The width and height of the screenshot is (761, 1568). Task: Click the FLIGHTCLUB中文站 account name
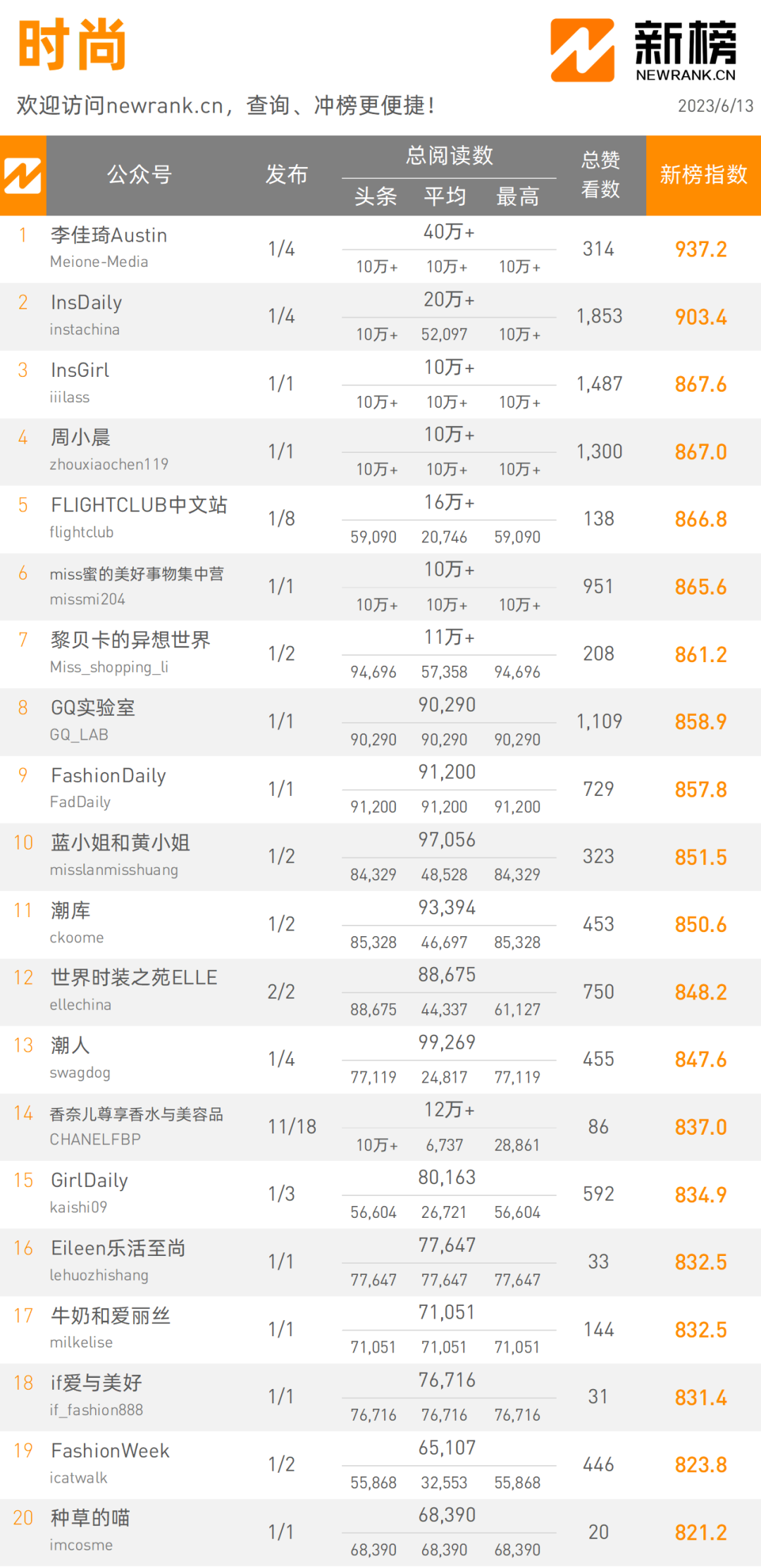pos(139,505)
